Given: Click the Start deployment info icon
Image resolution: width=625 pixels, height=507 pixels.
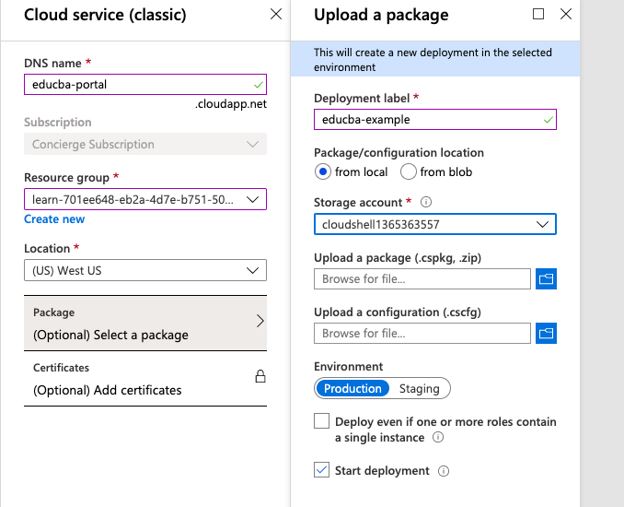Looking at the screenshot, I should [x=444, y=471].
